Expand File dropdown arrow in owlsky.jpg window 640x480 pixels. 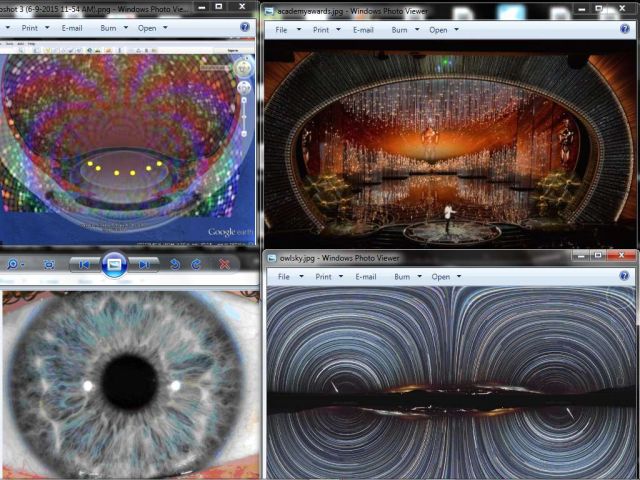pyautogui.click(x=301, y=277)
